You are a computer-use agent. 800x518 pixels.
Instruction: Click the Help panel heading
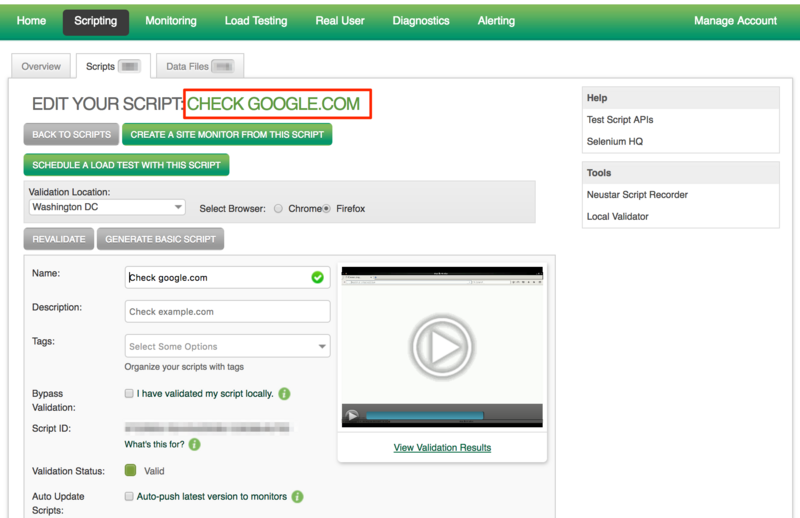(x=597, y=98)
